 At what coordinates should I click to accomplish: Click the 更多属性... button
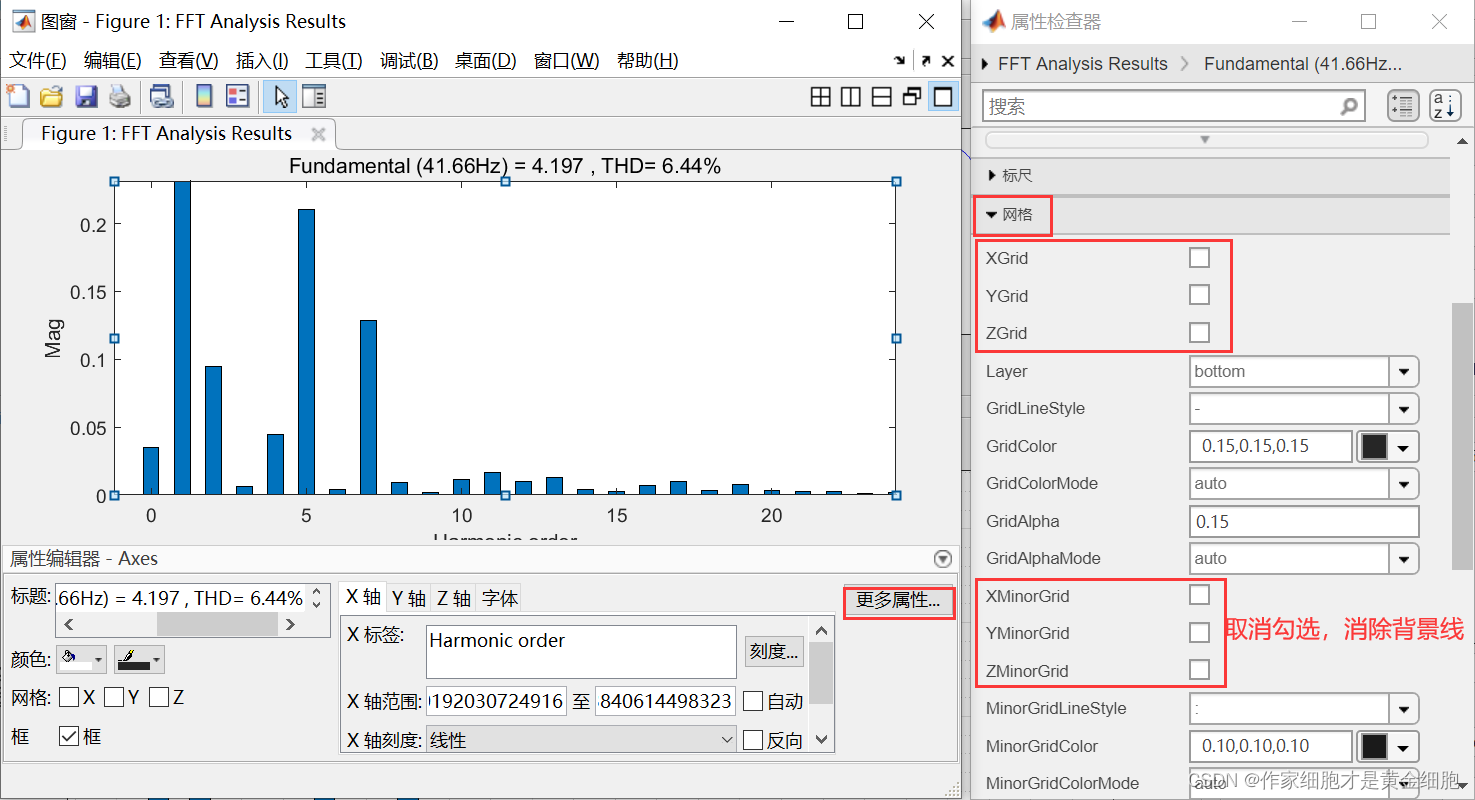(898, 601)
